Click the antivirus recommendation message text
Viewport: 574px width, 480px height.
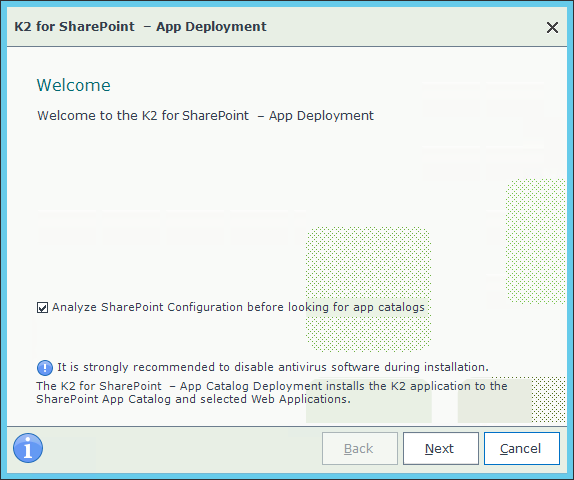[273, 367]
